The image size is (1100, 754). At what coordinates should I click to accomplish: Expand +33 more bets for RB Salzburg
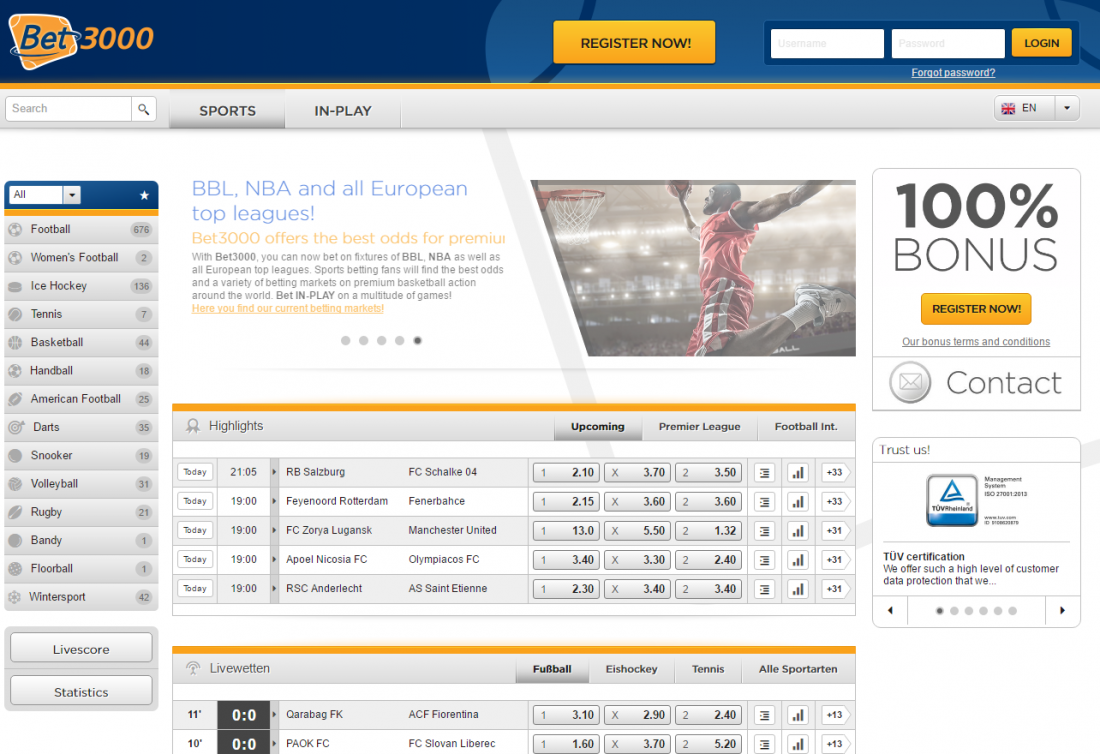pos(835,473)
